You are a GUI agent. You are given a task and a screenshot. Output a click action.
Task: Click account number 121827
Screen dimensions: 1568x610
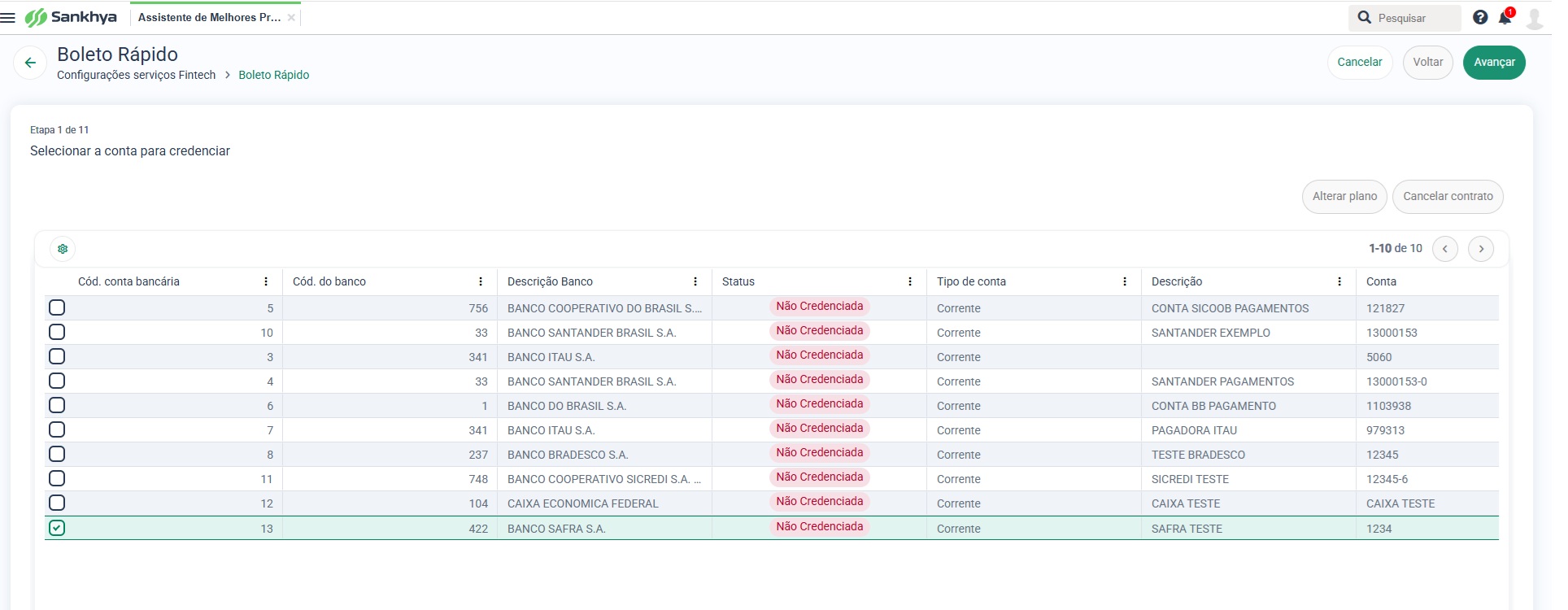point(1385,308)
